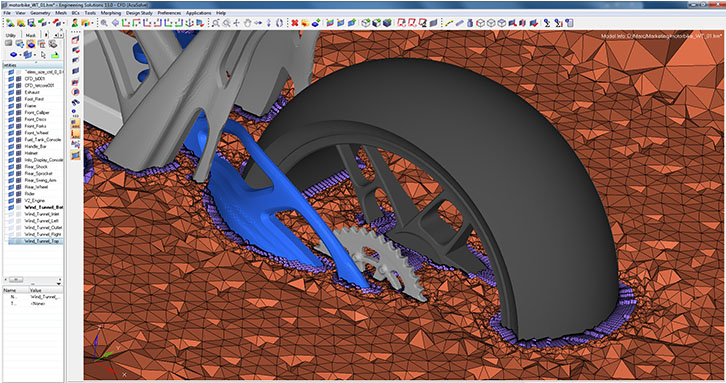This screenshot has width=726, height=383.
Task: Select the V2_Engine row in the browser
Action: pos(34,201)
